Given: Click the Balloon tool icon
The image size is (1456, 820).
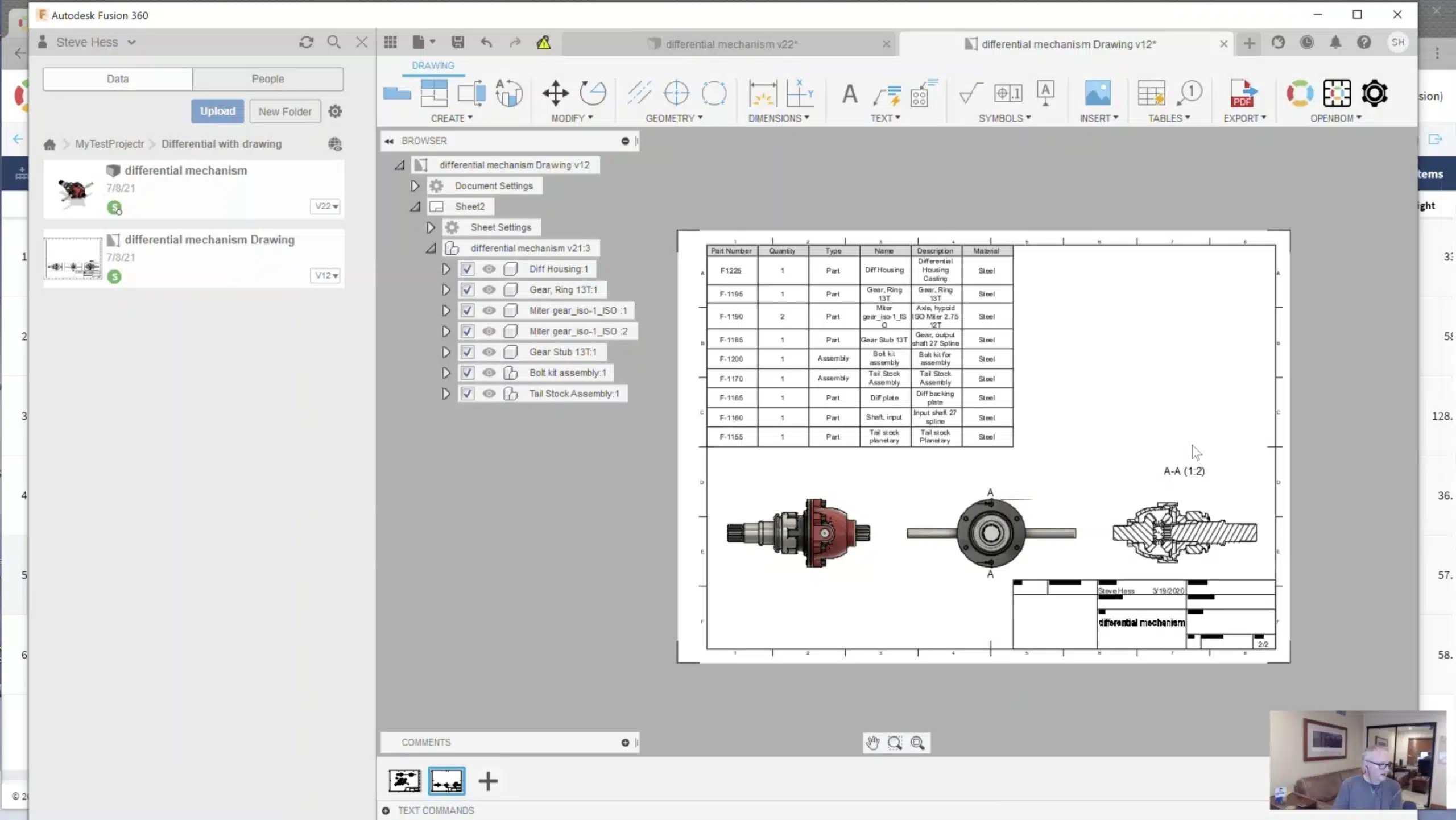Looking at the screenshot, I should [1189, 93].
